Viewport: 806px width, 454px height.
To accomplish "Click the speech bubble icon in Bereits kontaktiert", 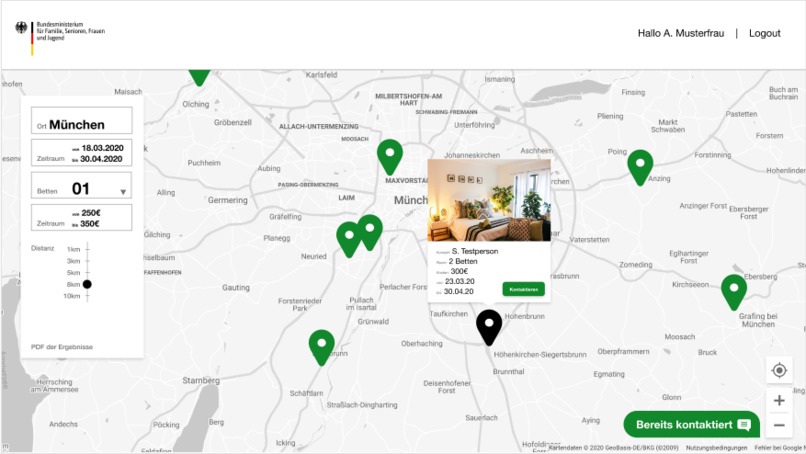I will [744, 425].
